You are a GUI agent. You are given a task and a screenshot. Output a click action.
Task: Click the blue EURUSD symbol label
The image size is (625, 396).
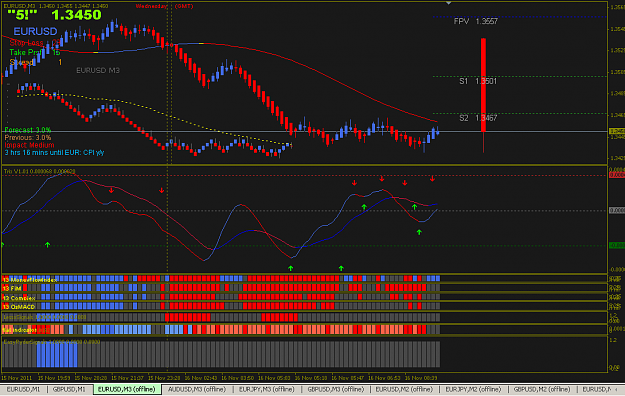point(35,31)
